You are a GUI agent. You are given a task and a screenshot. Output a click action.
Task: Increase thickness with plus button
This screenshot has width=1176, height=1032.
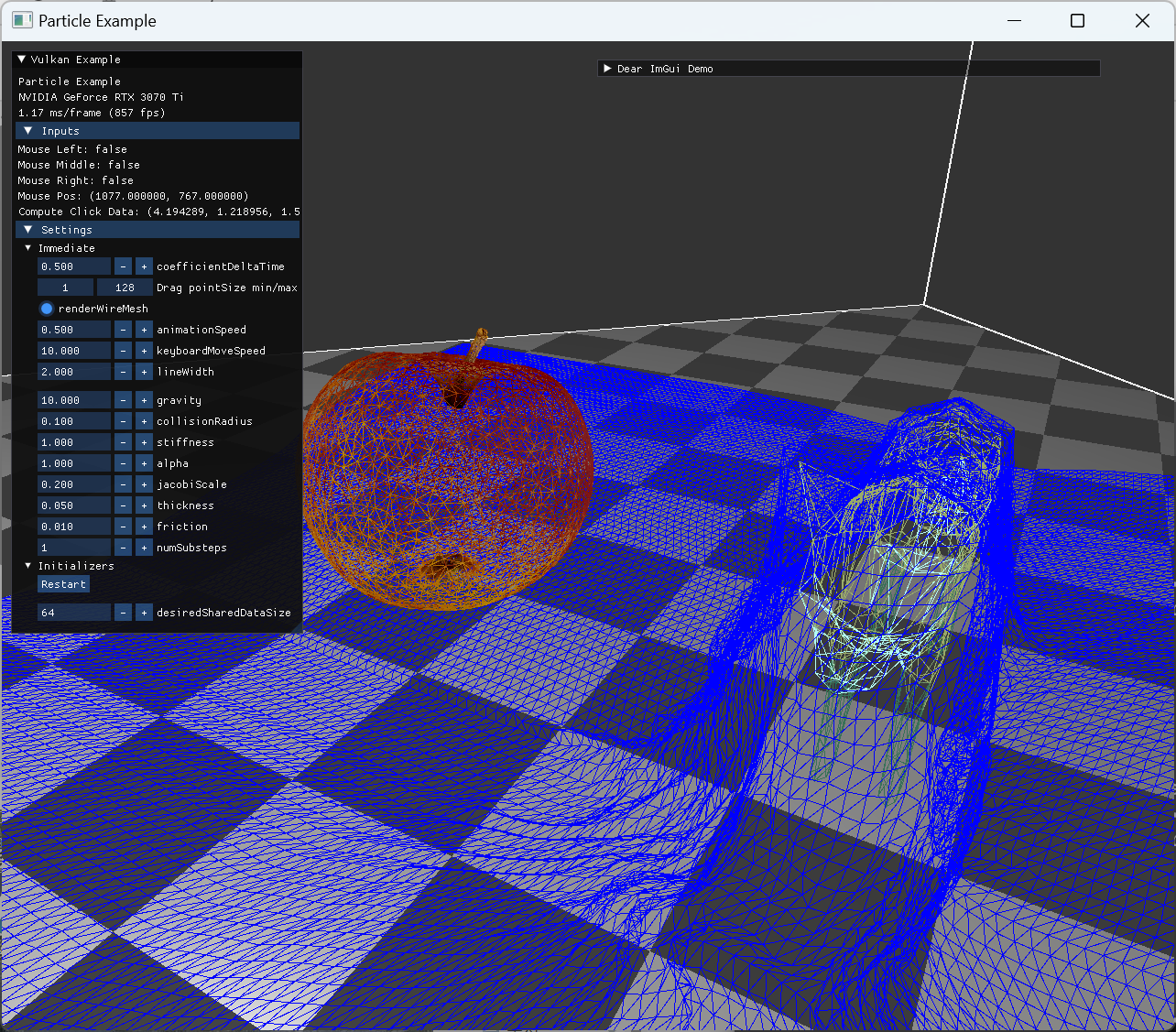pos(144,505)
